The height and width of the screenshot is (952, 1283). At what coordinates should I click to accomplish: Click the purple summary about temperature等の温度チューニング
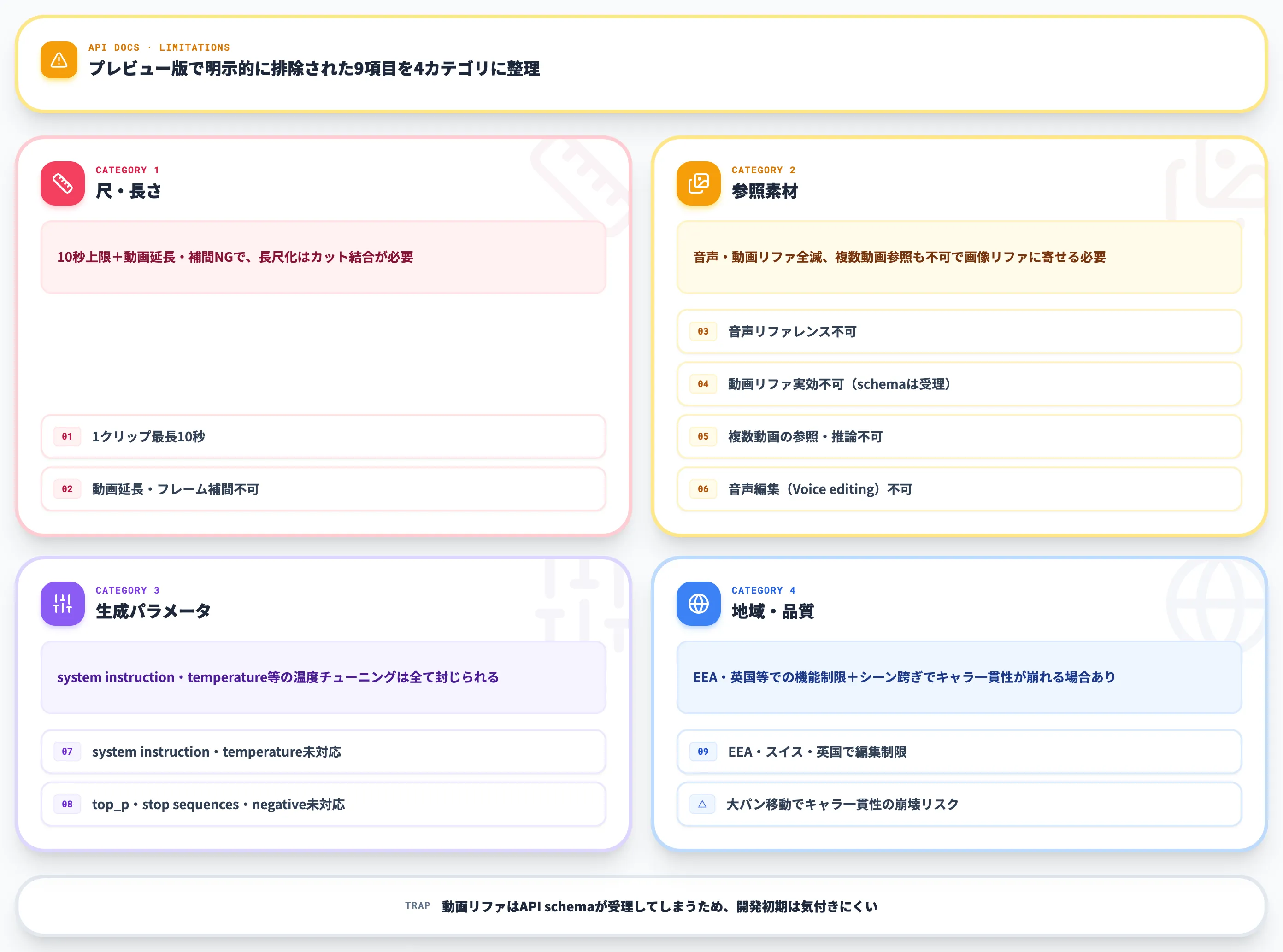[324, 677]
